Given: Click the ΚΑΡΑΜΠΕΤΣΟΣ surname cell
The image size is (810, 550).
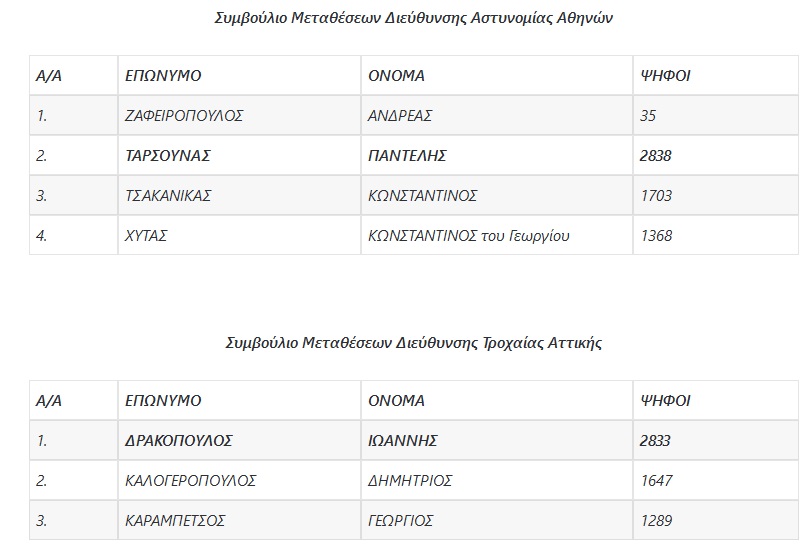Looking at the screenshot, I should coord(175,521).
